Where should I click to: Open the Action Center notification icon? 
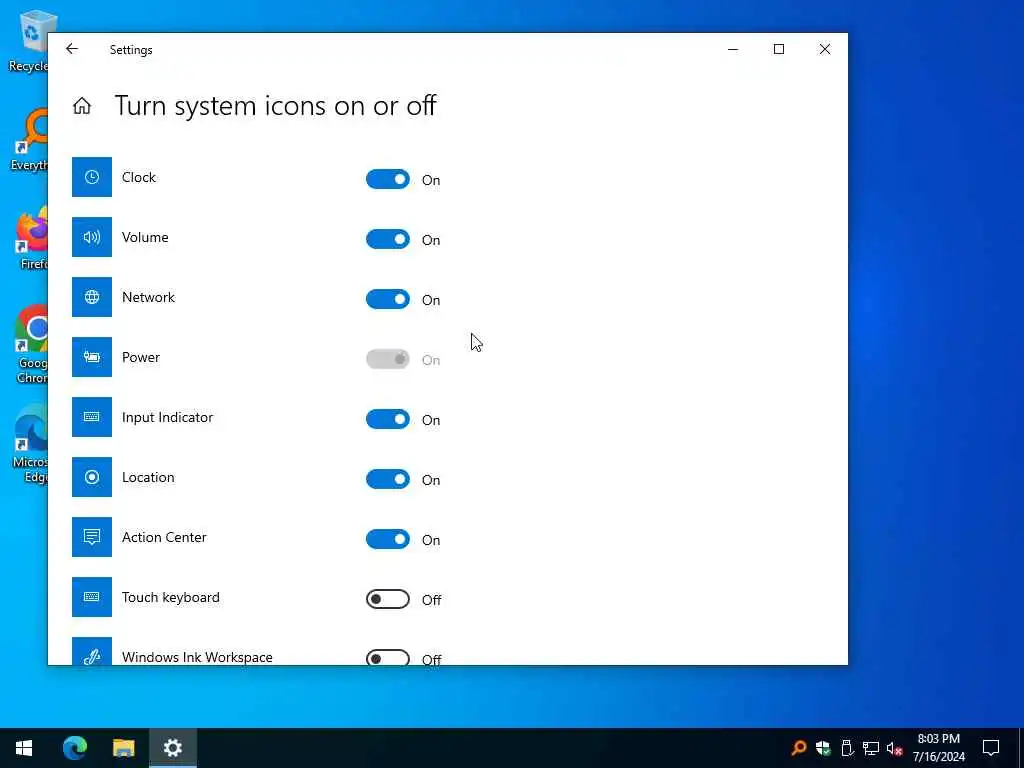991,748
